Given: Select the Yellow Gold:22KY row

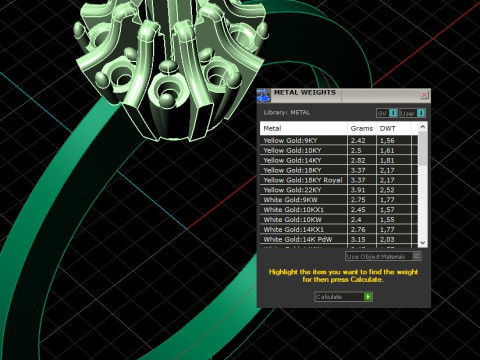Looking at the screenshot, I should coord(339,190).
